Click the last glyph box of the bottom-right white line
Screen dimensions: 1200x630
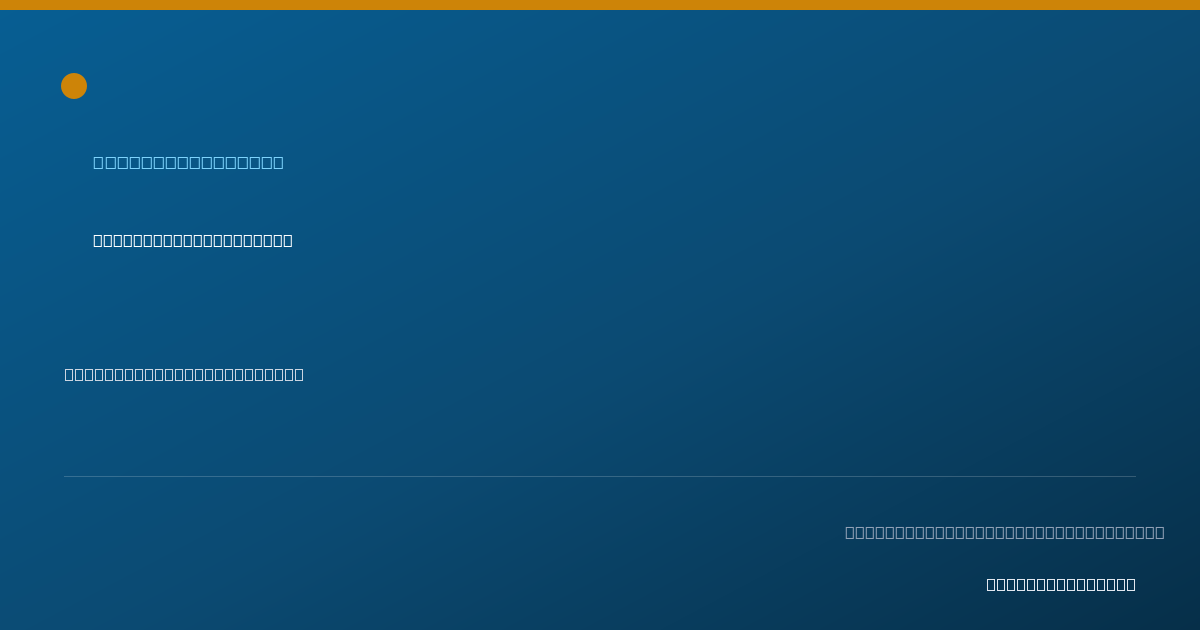[1131, 584]
